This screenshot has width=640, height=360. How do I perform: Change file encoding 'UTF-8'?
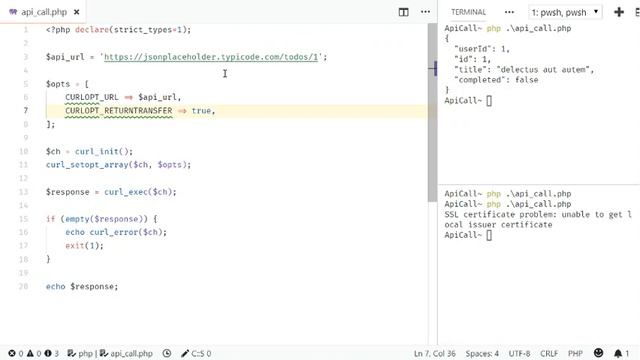[x=519, y=353]
